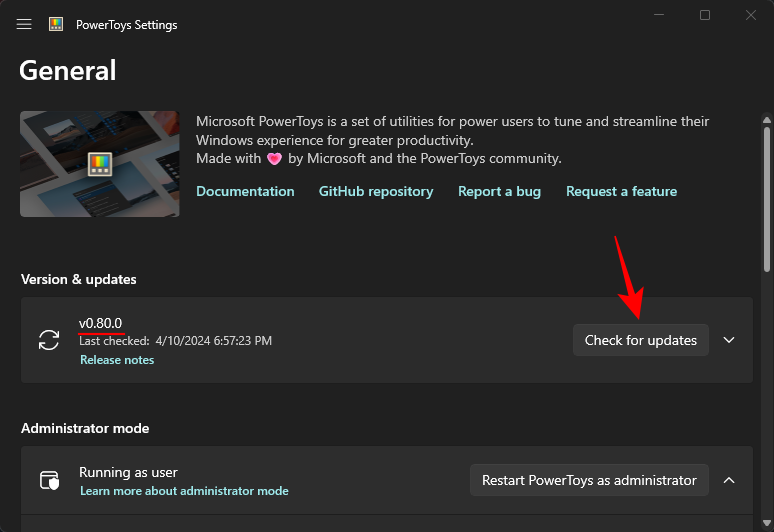Click the PowerToys hero banner image
This screenshot has height=532, width=774.
[x=100, y=164]
